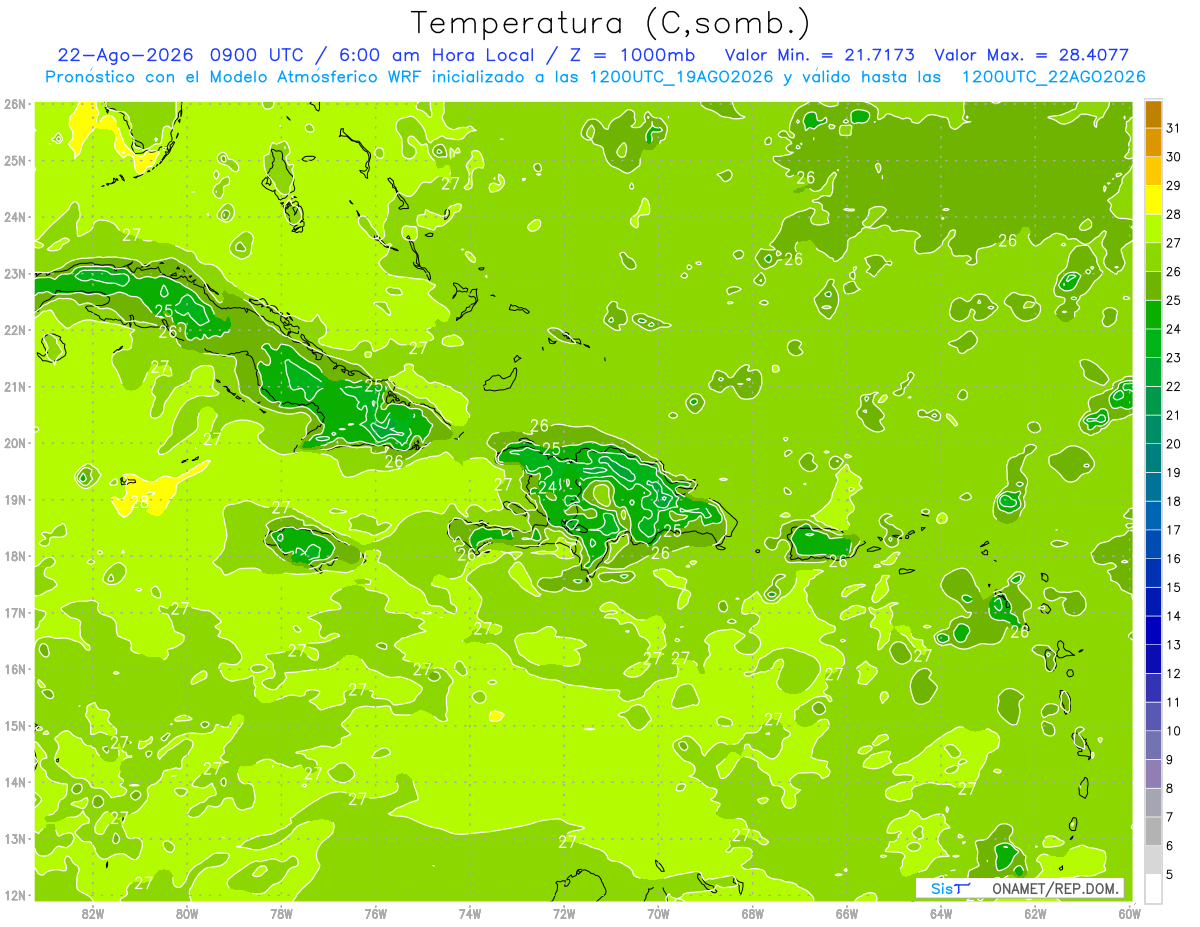Pick the orange-brown legend swatch above 31
Screen dimensions: 1200x927
pyautogui.click(x=1153, y=115)
